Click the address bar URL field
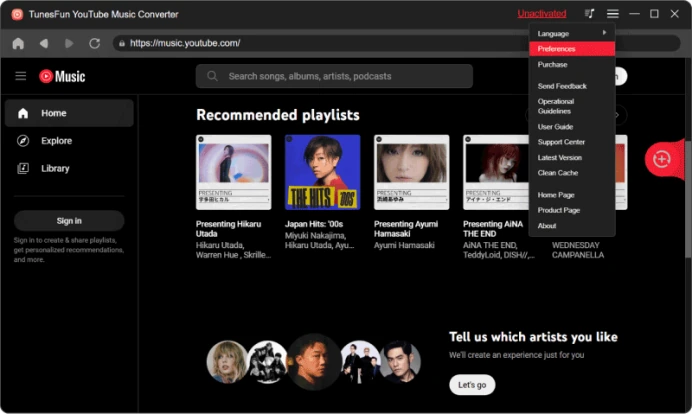The image size is (692, 415). tap(396, 43)
